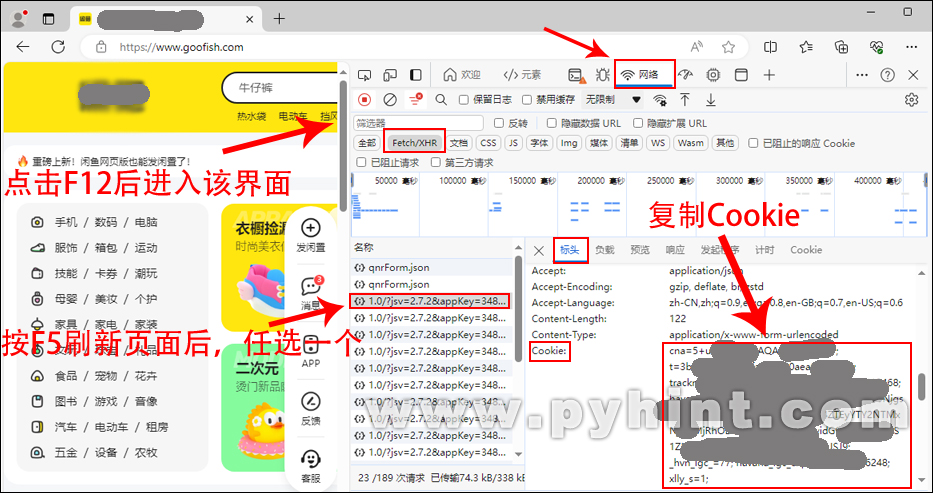Click the export HAR download arrow icon
The height and width of the screenshot is (493, 933).
click(x=710, y=100)
